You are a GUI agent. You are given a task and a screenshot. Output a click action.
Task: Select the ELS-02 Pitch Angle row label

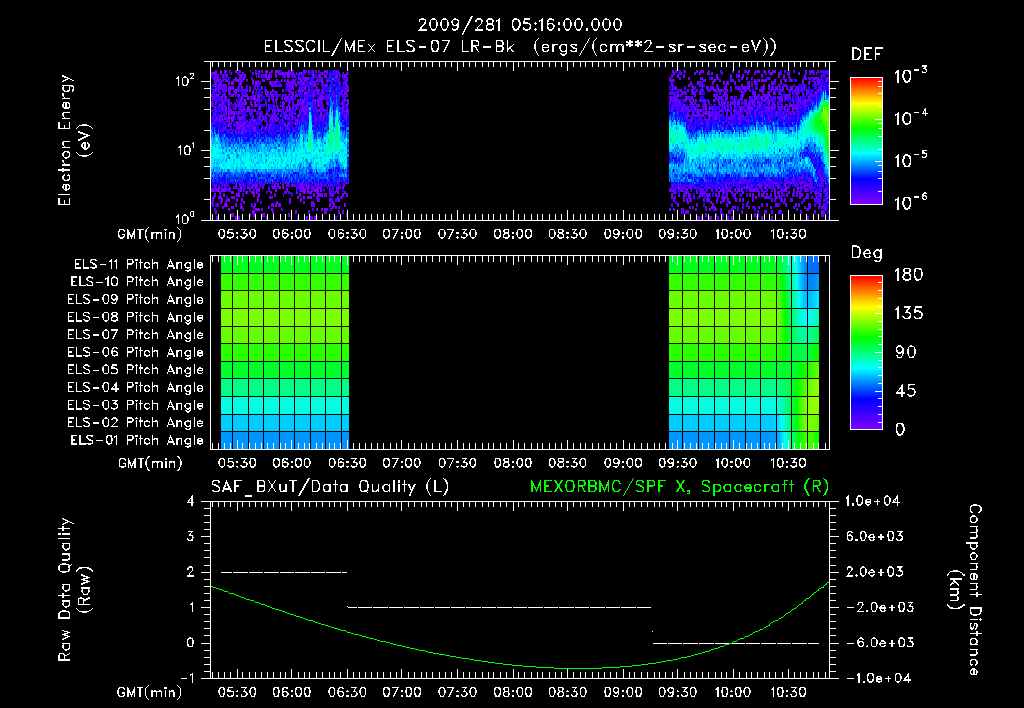pos(136,423)
